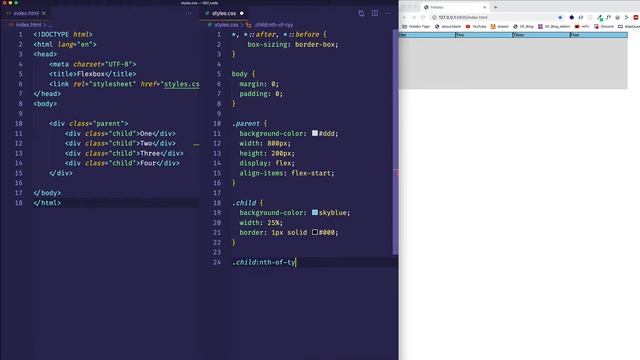This screenshot has width=640, height=360.
Task: Click 'display: flex;' on line 14
Action: [267, 163]
